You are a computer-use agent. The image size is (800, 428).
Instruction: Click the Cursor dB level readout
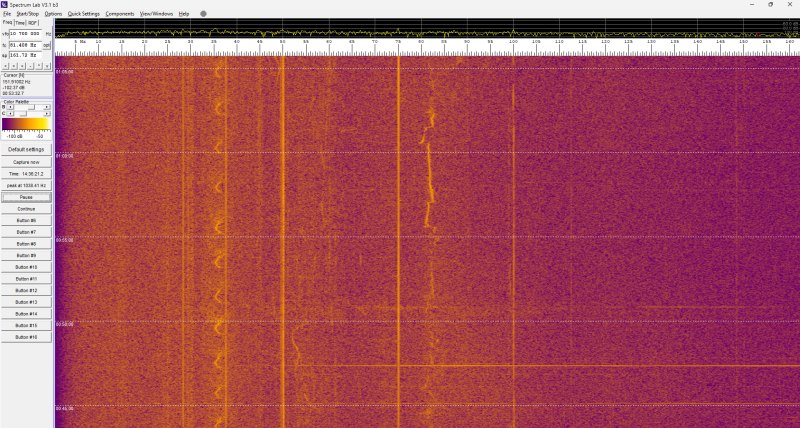(x=14, y=88)
